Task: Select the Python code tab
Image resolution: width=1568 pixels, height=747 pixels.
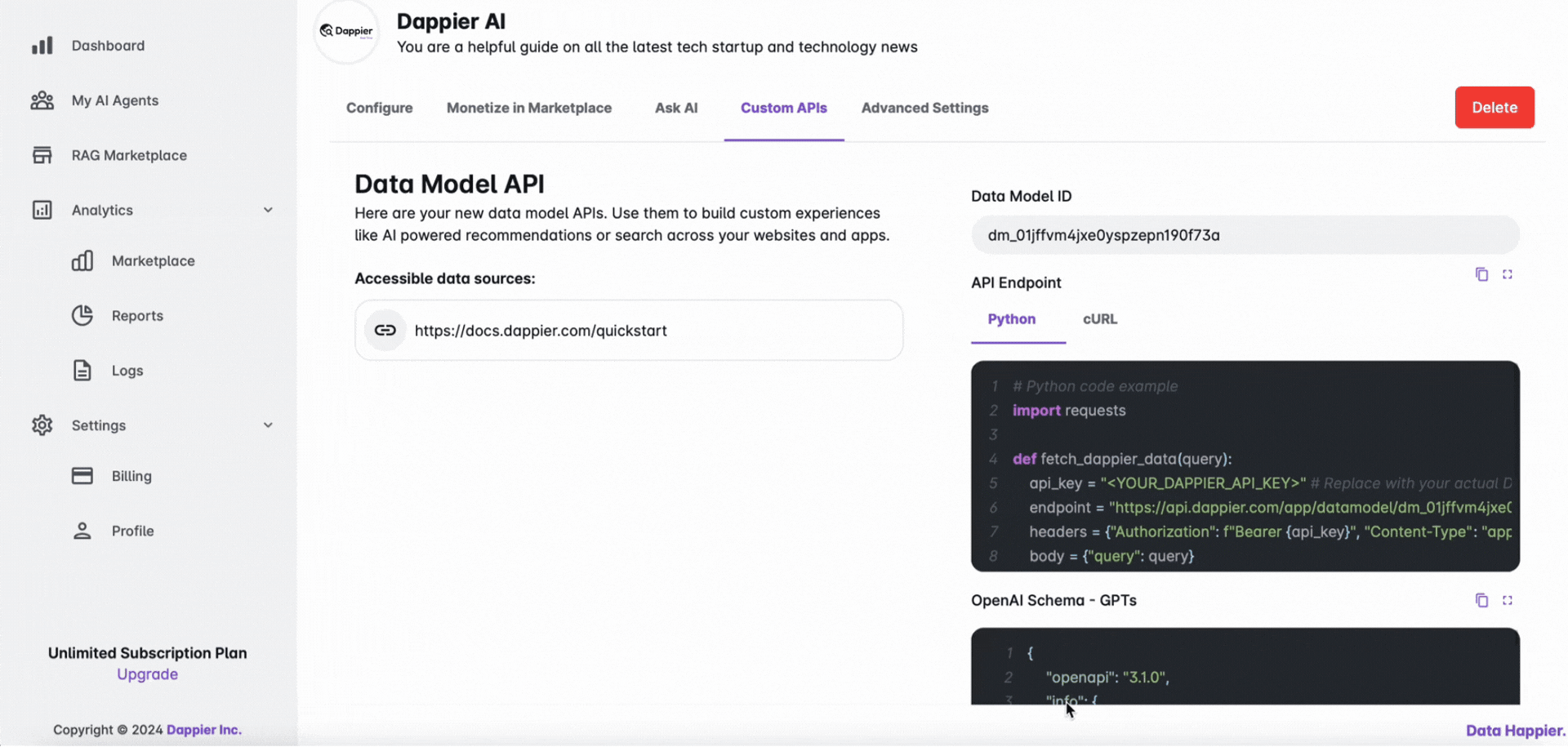Action: [1012, 319]
